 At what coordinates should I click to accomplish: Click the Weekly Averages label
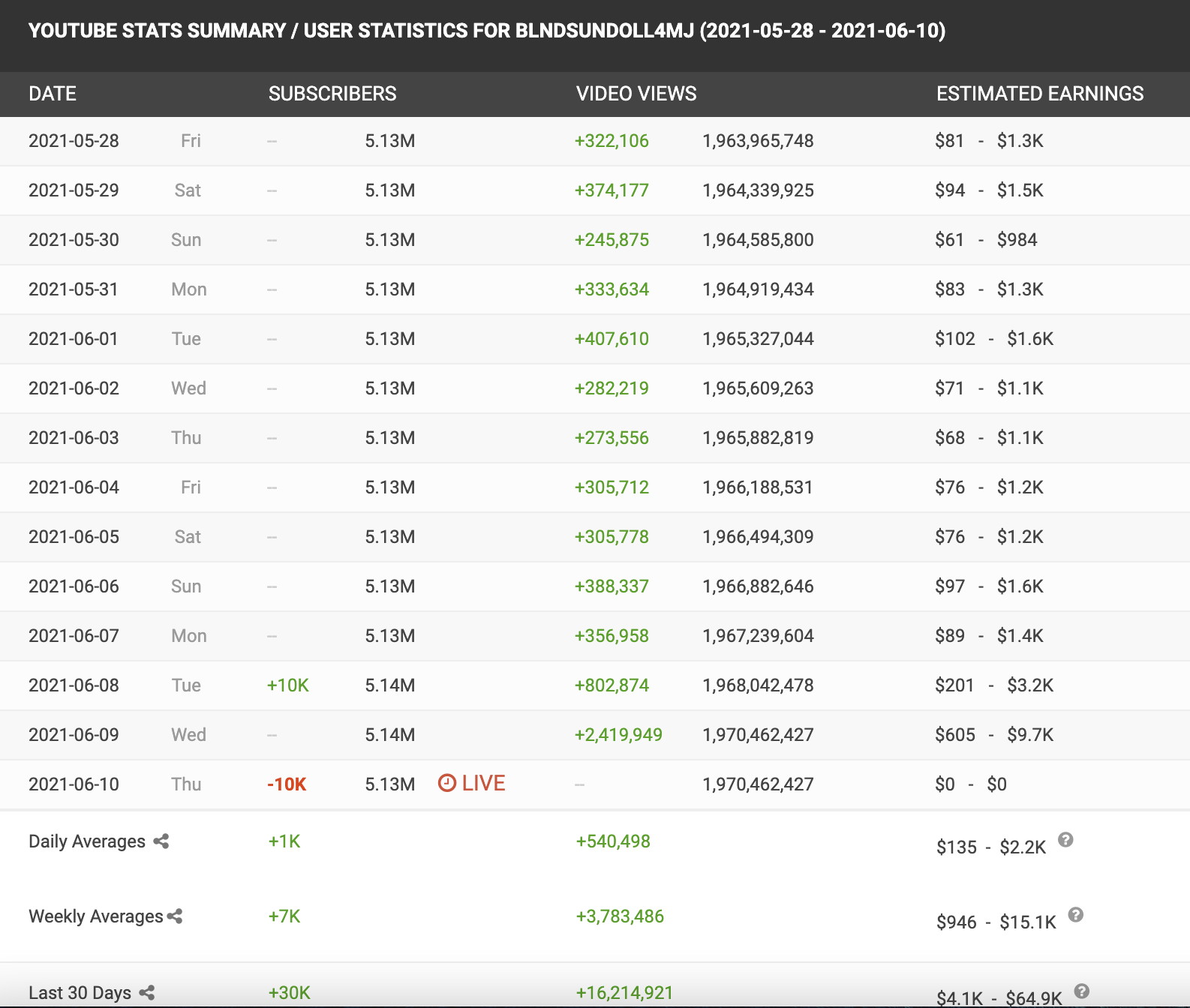click(96, 916)
